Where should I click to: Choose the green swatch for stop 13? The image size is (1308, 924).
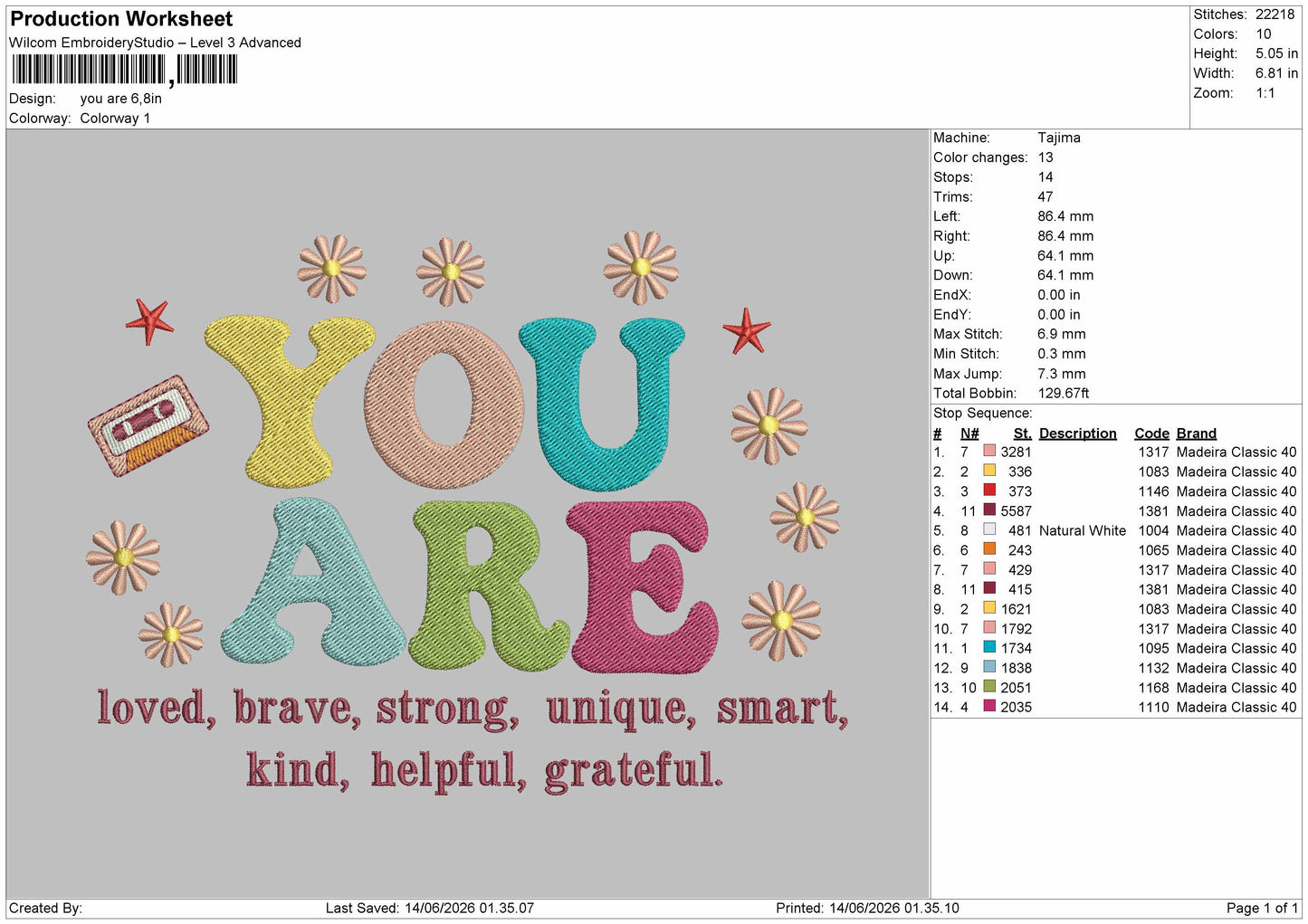989,687
